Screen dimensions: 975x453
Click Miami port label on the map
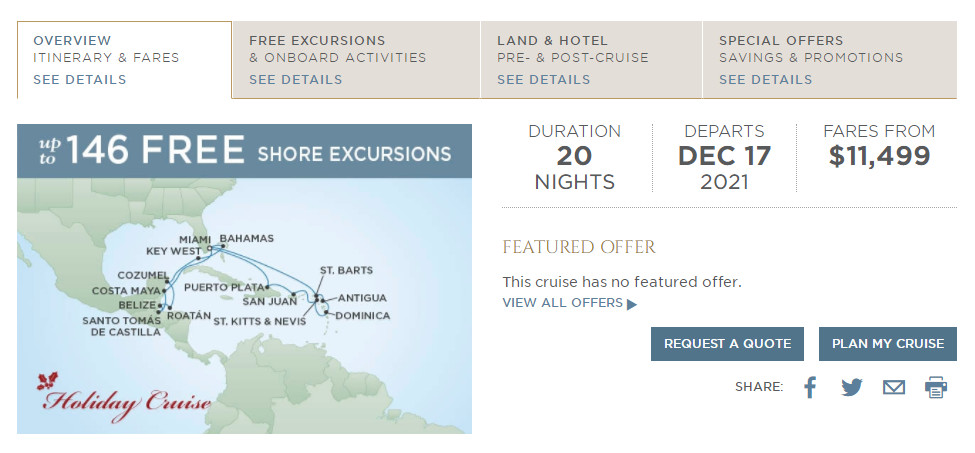pos(196,239)
